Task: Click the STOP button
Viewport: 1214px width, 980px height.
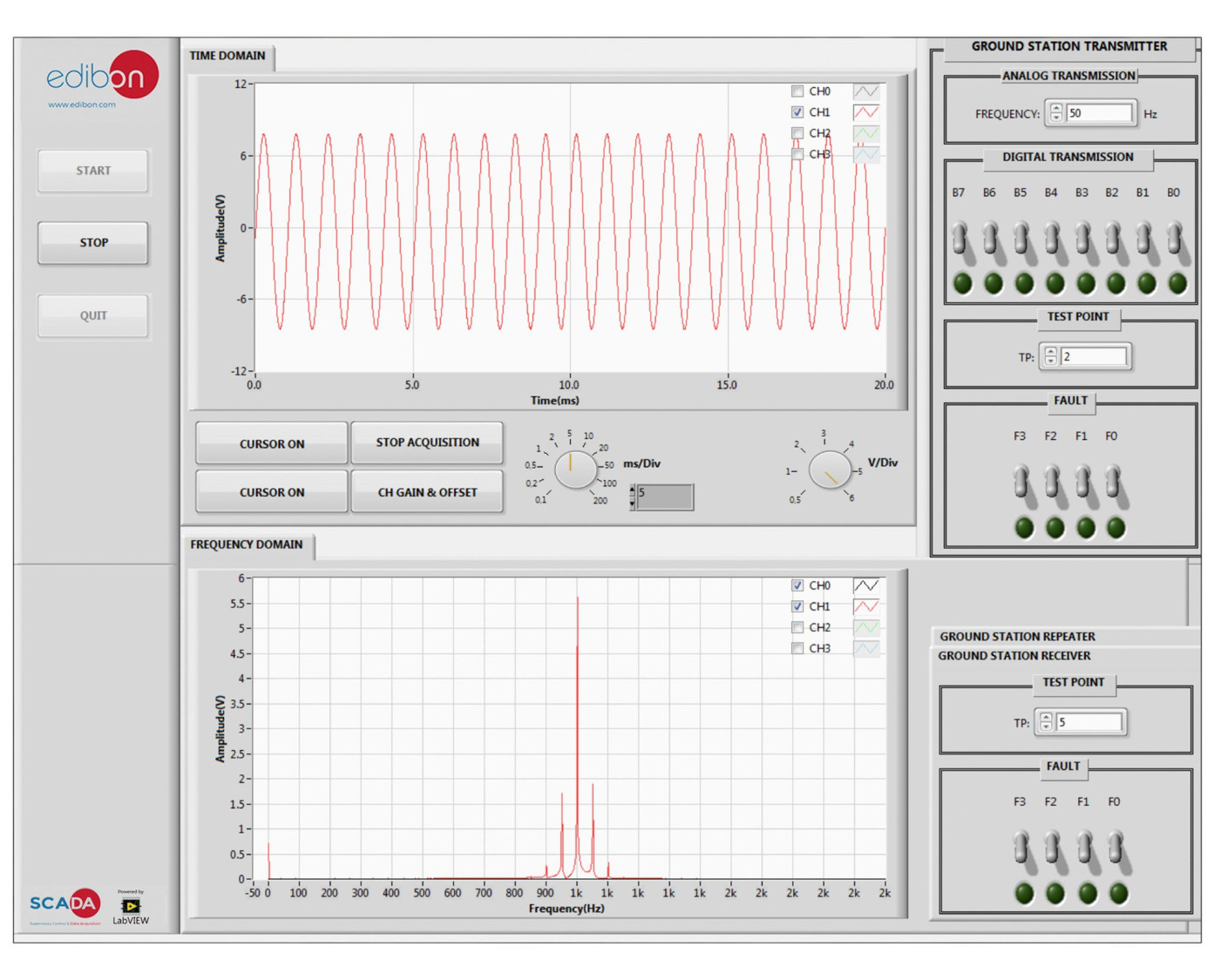Action: [x=93, y=242]
